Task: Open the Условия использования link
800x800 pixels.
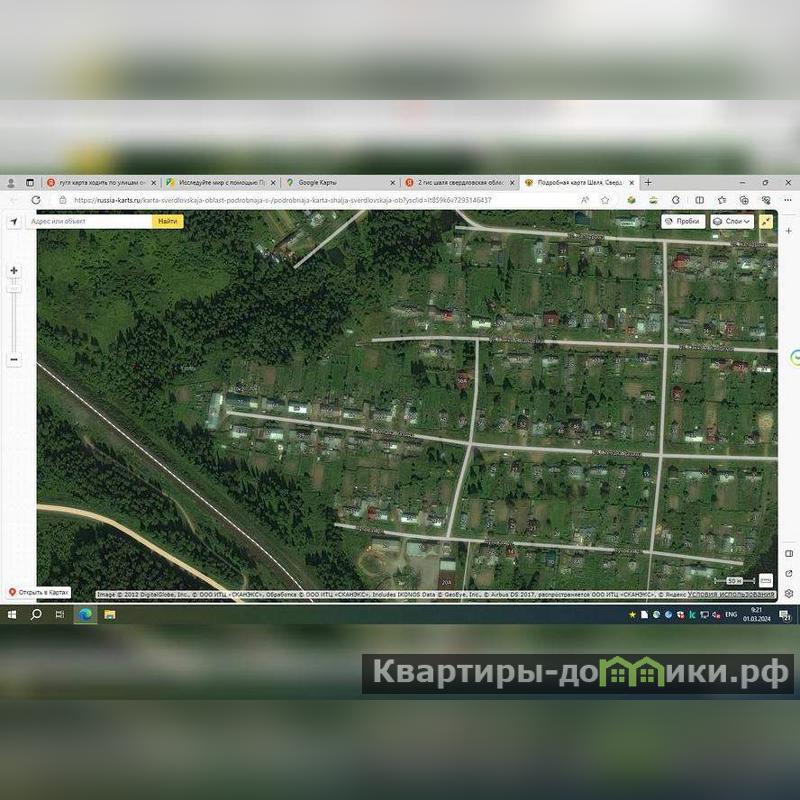Action: [730, 594]
